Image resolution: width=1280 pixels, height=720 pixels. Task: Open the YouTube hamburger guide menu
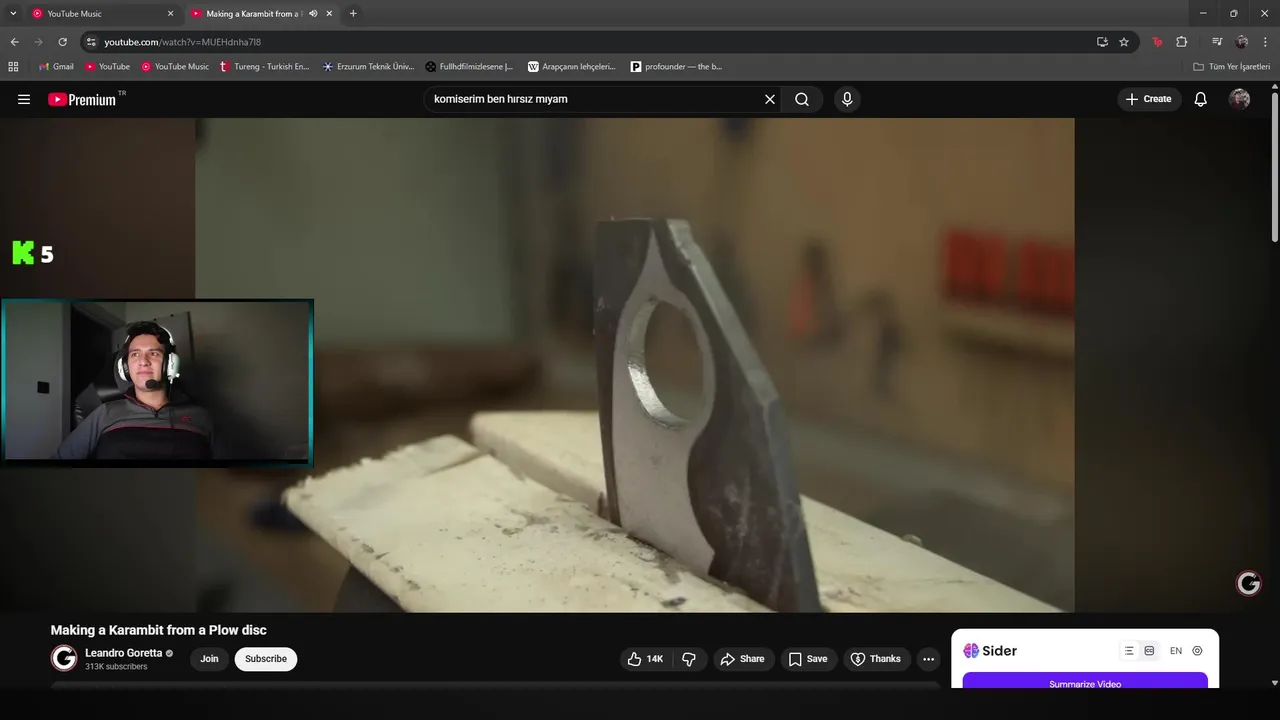click(24, 99)
